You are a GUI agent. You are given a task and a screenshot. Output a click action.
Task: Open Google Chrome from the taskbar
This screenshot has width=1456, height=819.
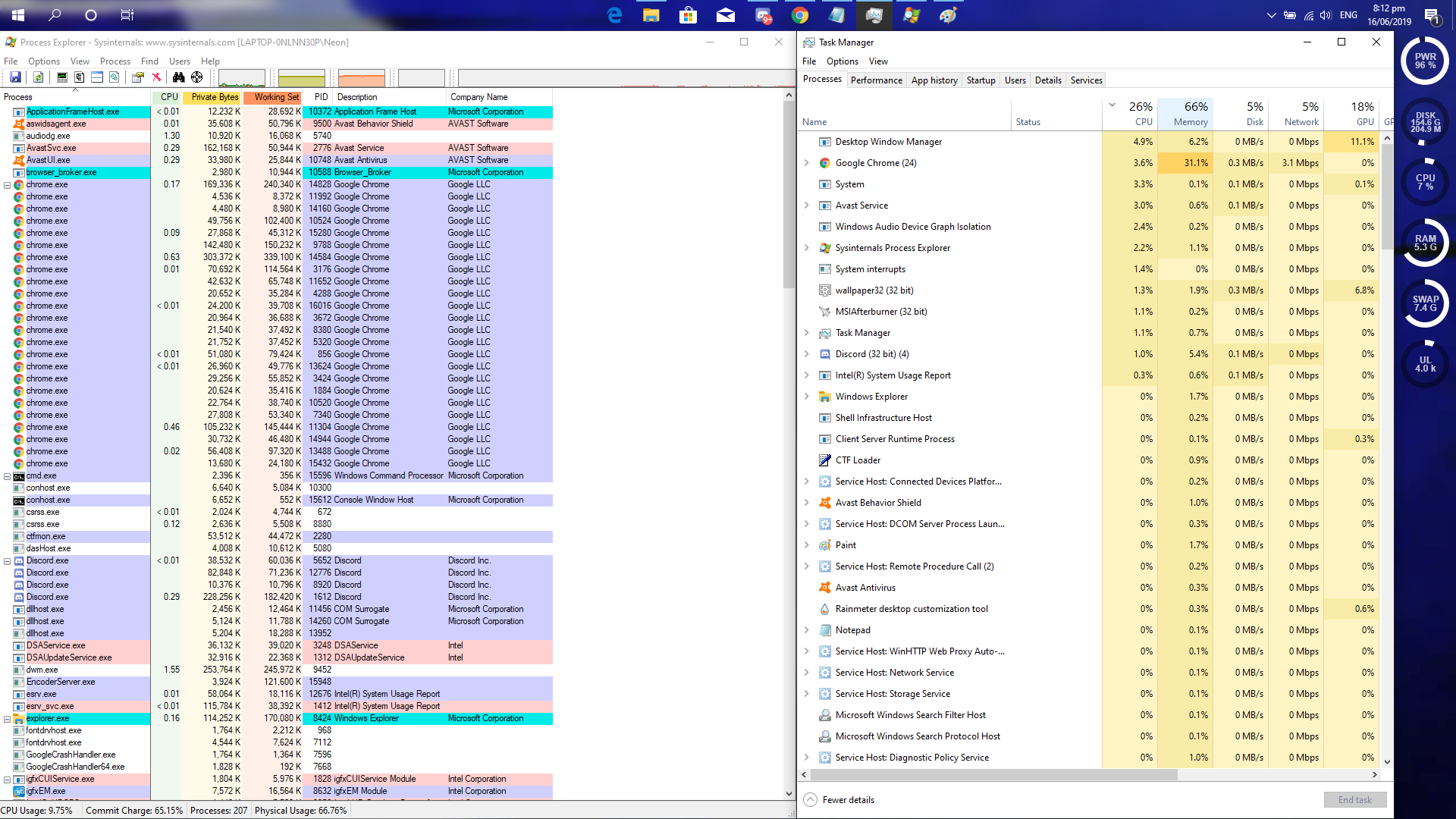[800, 15]
